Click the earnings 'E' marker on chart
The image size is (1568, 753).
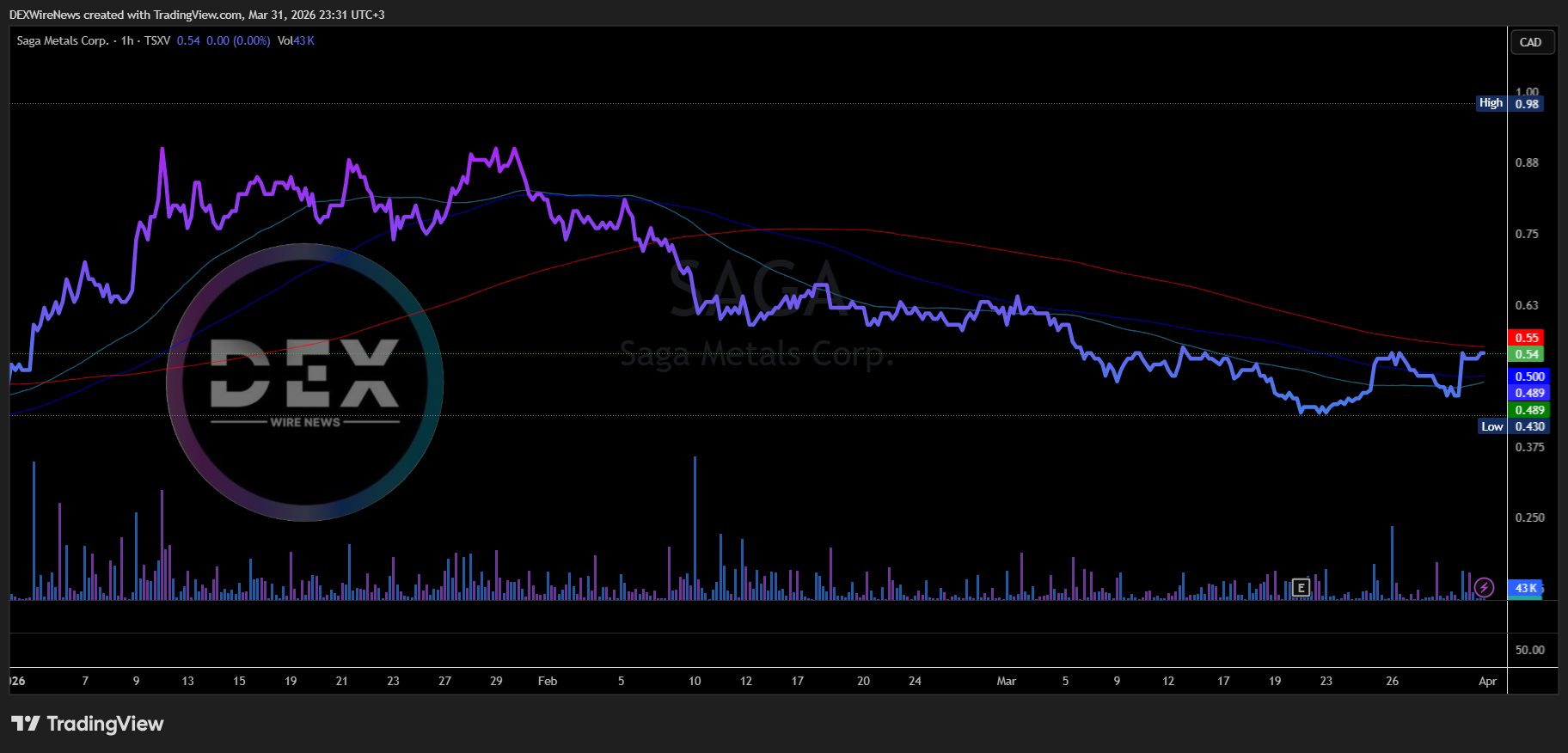pyautogui.click(x=1301, y=588)
